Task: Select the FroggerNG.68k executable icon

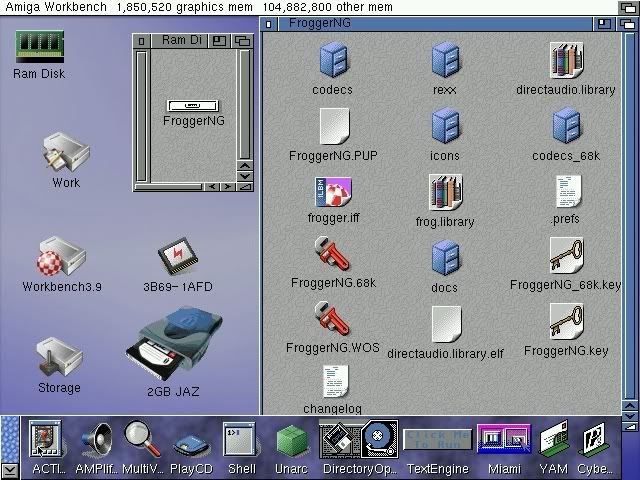Action: pyautogui.click(x=331, y=256)
